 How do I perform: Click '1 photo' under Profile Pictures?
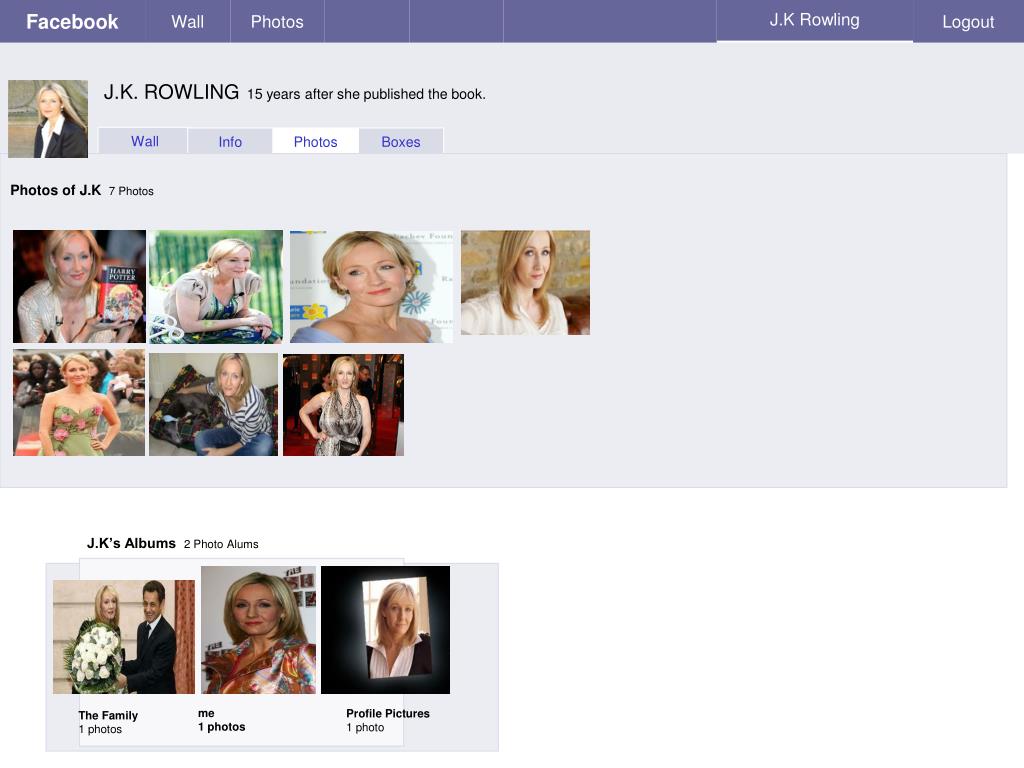pos(365,728)
